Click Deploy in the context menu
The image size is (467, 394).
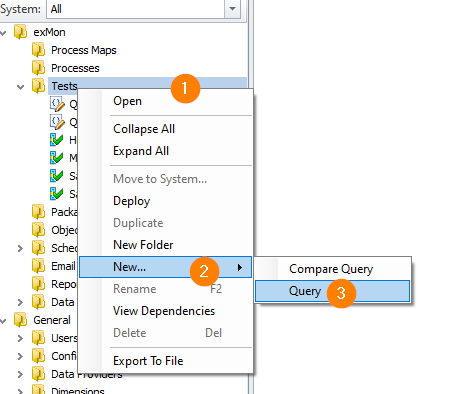click(x=132, y=201)
